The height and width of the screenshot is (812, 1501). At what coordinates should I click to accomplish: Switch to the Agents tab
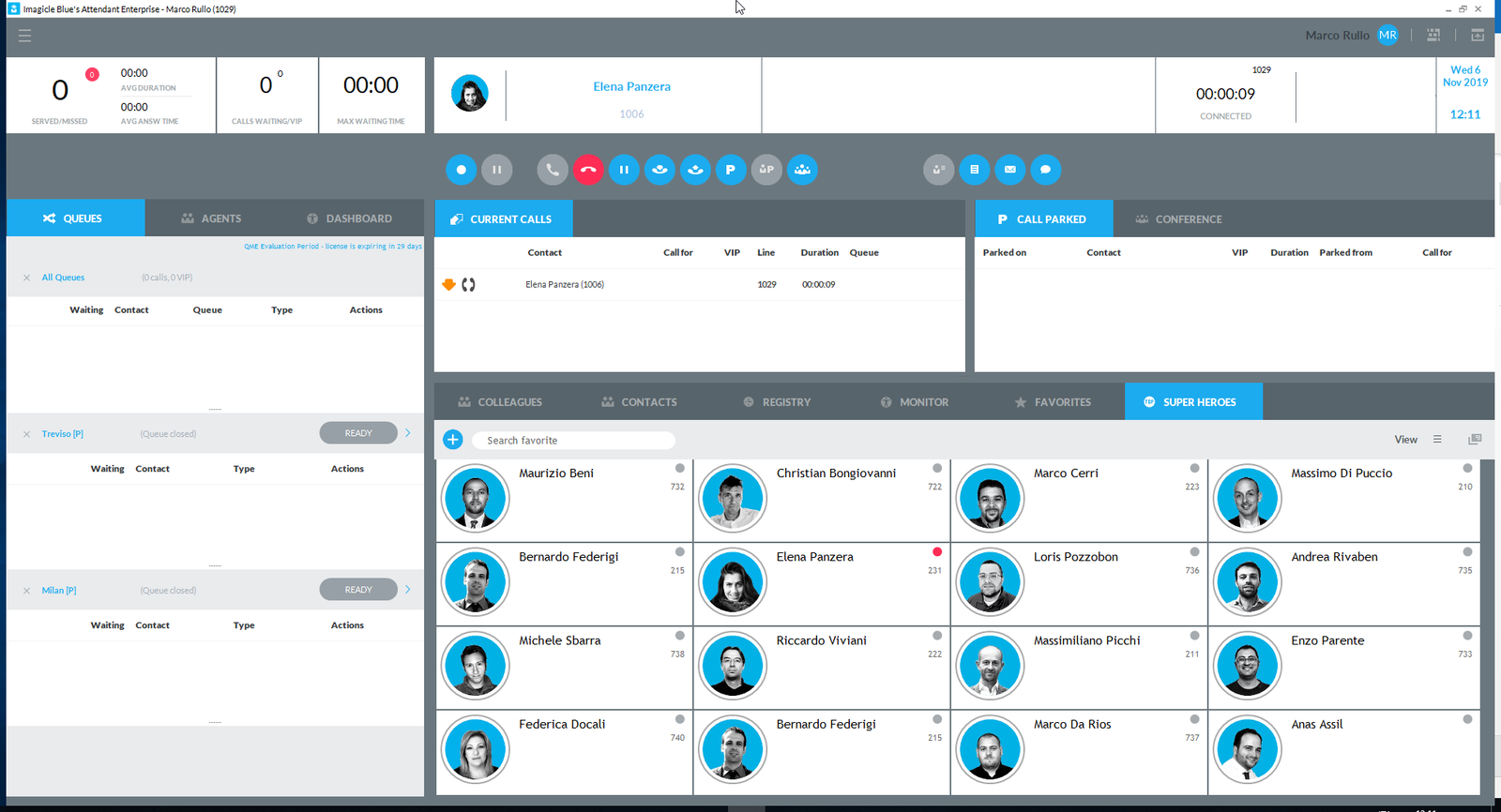(212, 218)
